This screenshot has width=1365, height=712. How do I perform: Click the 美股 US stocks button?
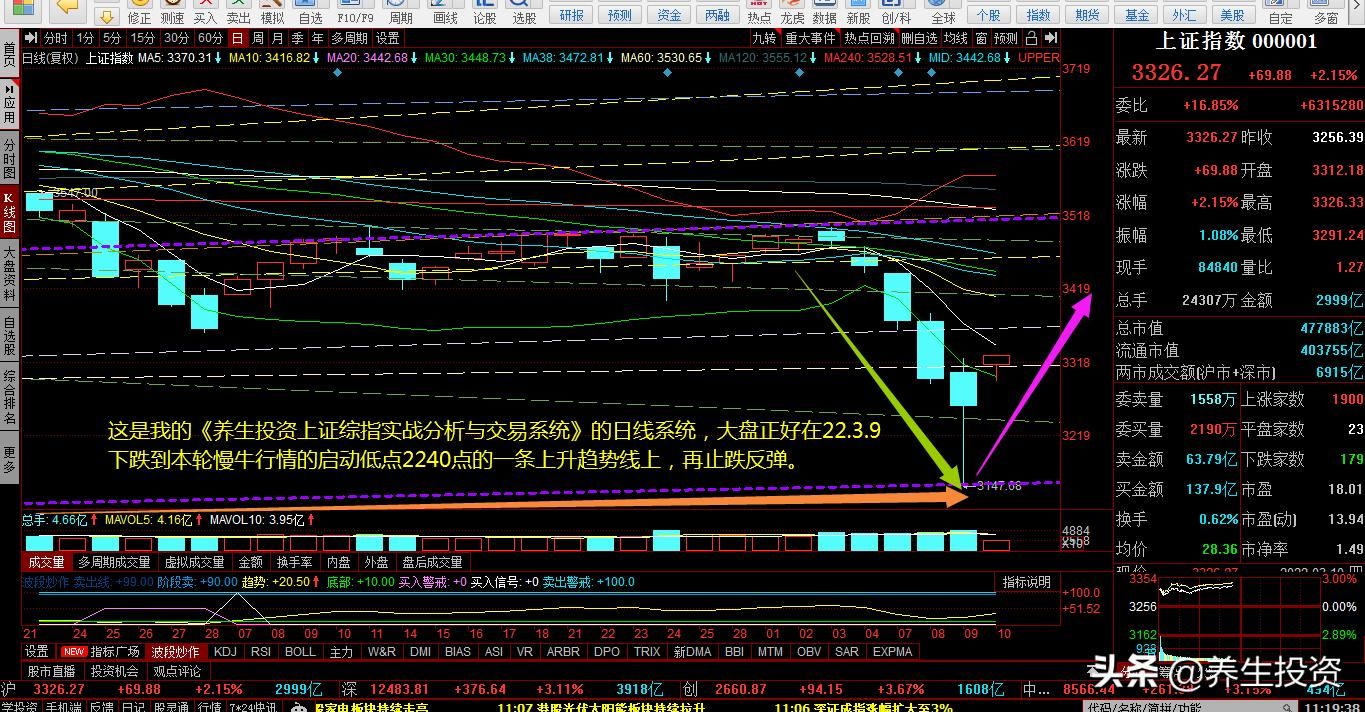tap(1232, 15)
